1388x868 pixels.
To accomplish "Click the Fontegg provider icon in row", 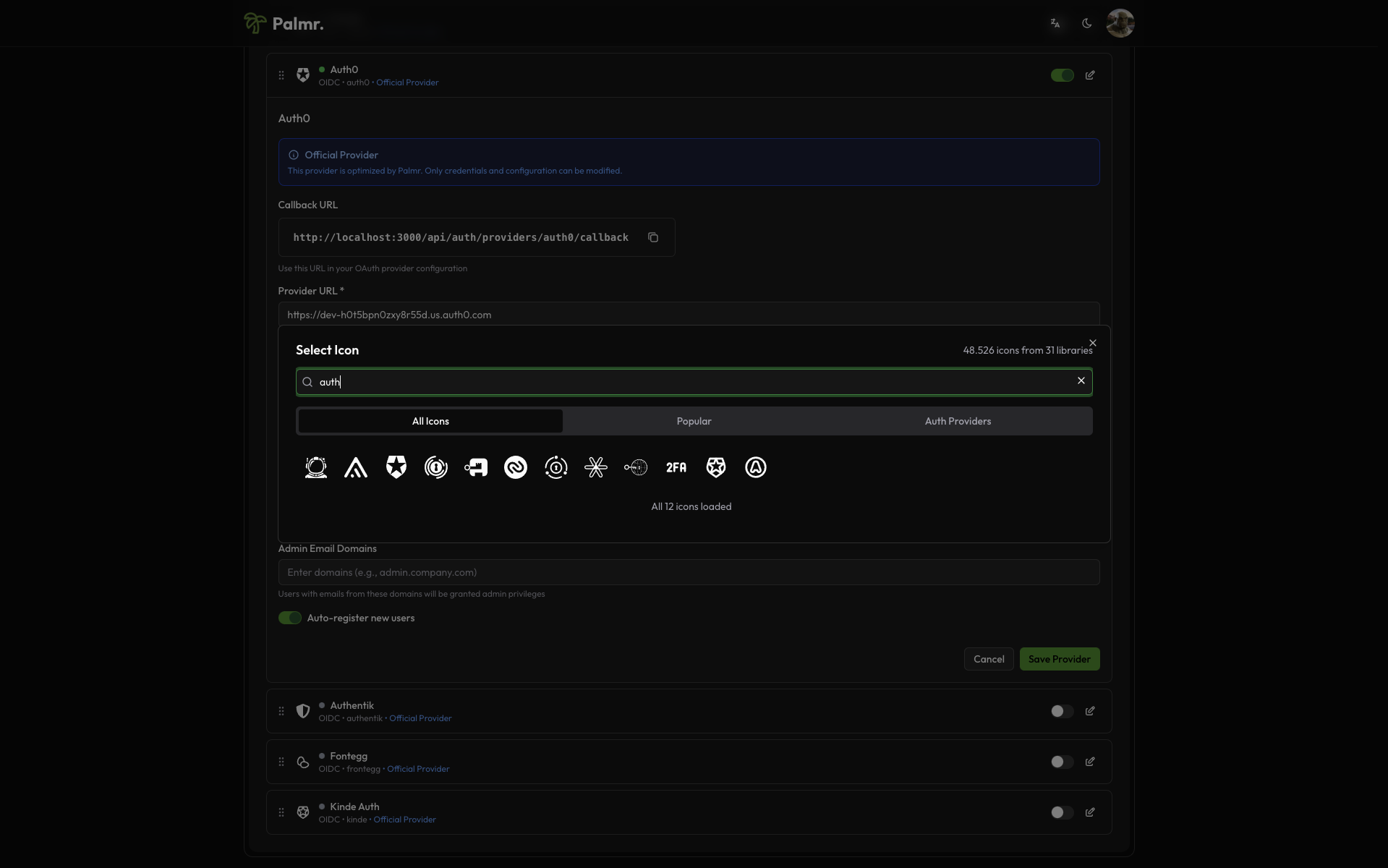I will pos(303,762).
